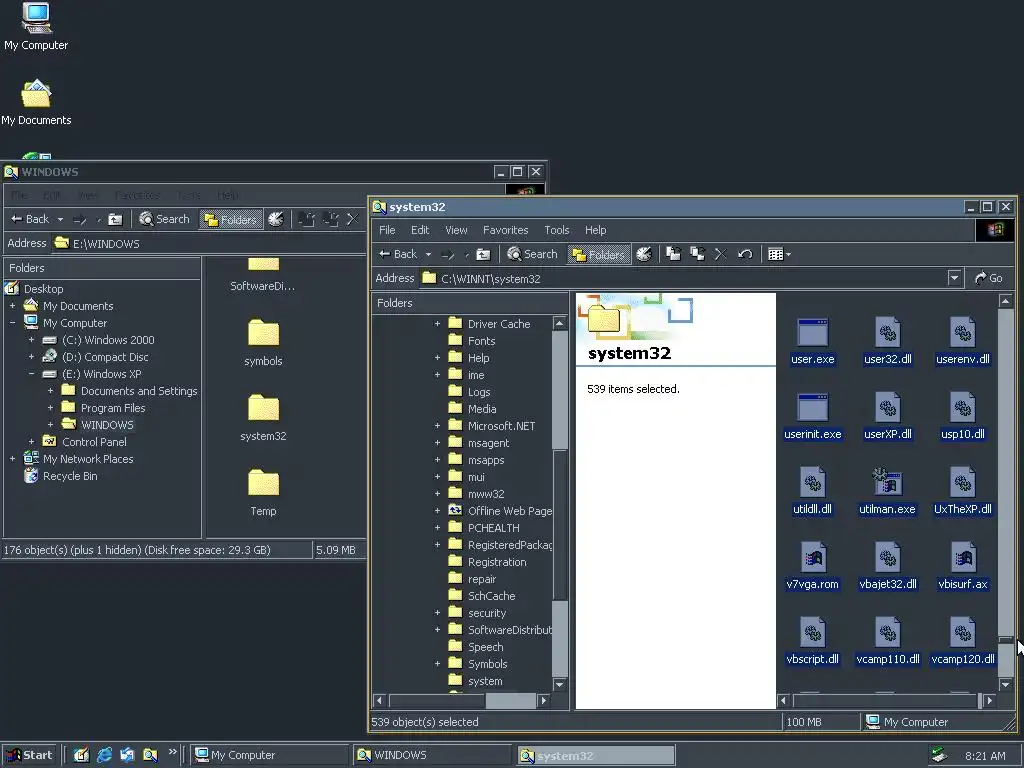Viewport: 1024px width, 768px height.
Task: Open Favorites menu in system32 window
Action: coord(505,230)
